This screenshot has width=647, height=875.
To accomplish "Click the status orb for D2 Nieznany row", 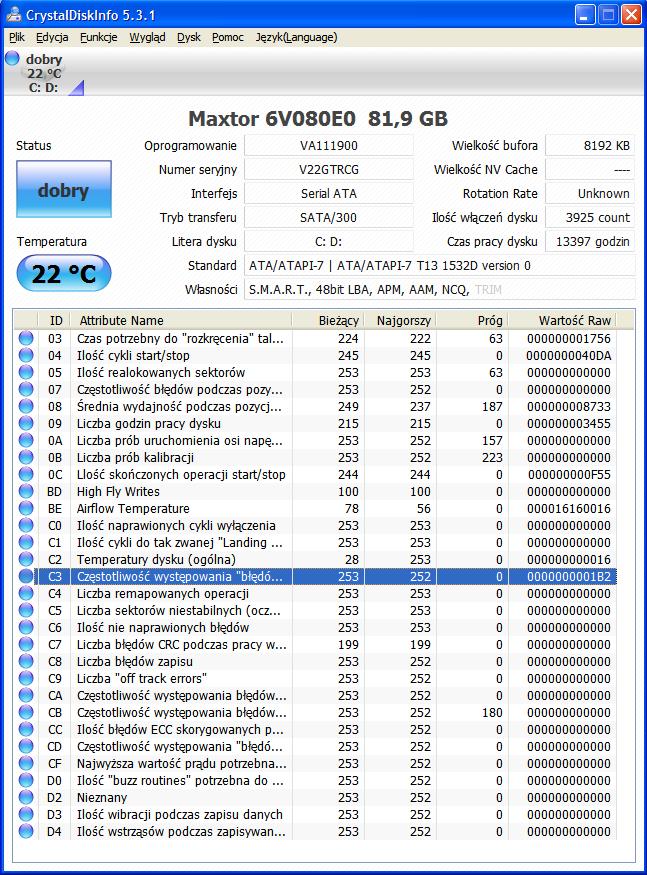I will (26, 797).
